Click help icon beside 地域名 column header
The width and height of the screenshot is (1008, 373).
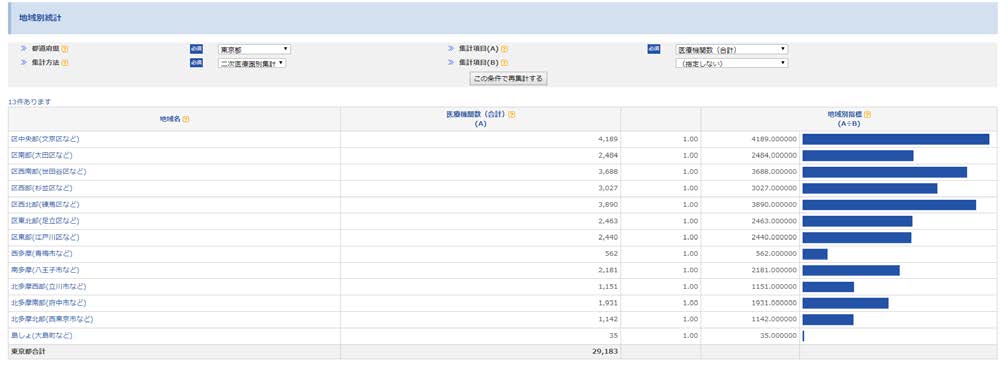pyautogui.click(x=186, y=119)
